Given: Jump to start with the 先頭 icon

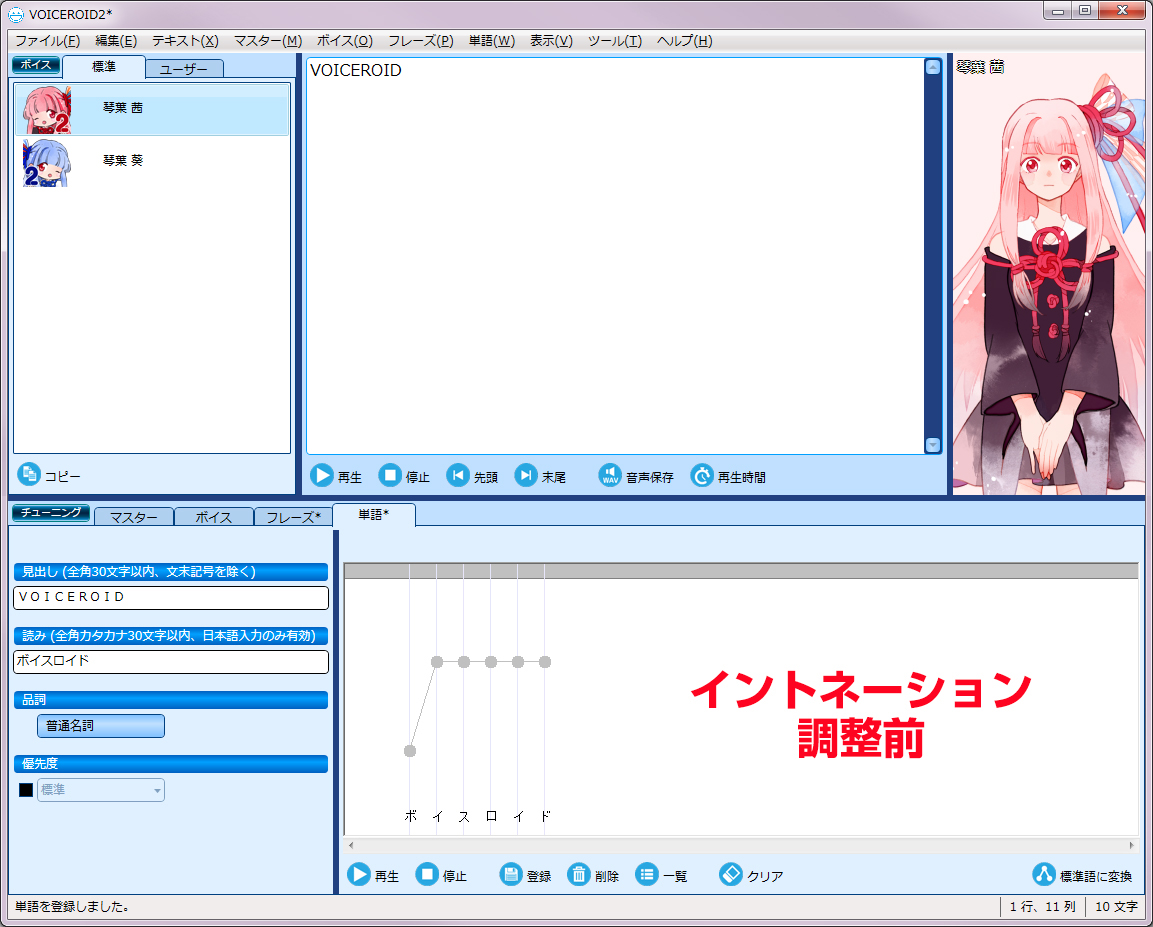Looking at the screenshot, I should click(x=458, y=476).
